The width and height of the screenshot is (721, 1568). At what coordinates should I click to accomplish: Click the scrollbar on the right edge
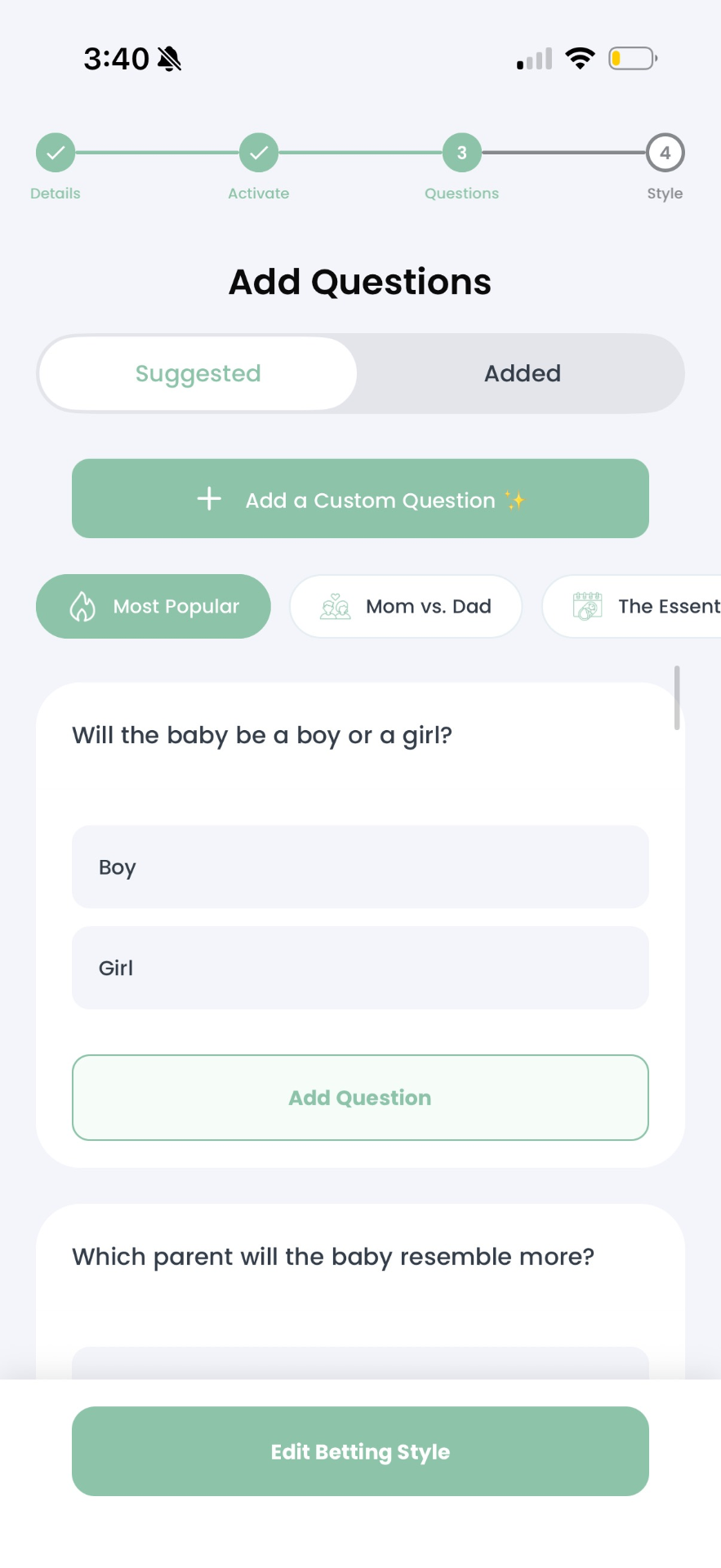pos(677,698)
